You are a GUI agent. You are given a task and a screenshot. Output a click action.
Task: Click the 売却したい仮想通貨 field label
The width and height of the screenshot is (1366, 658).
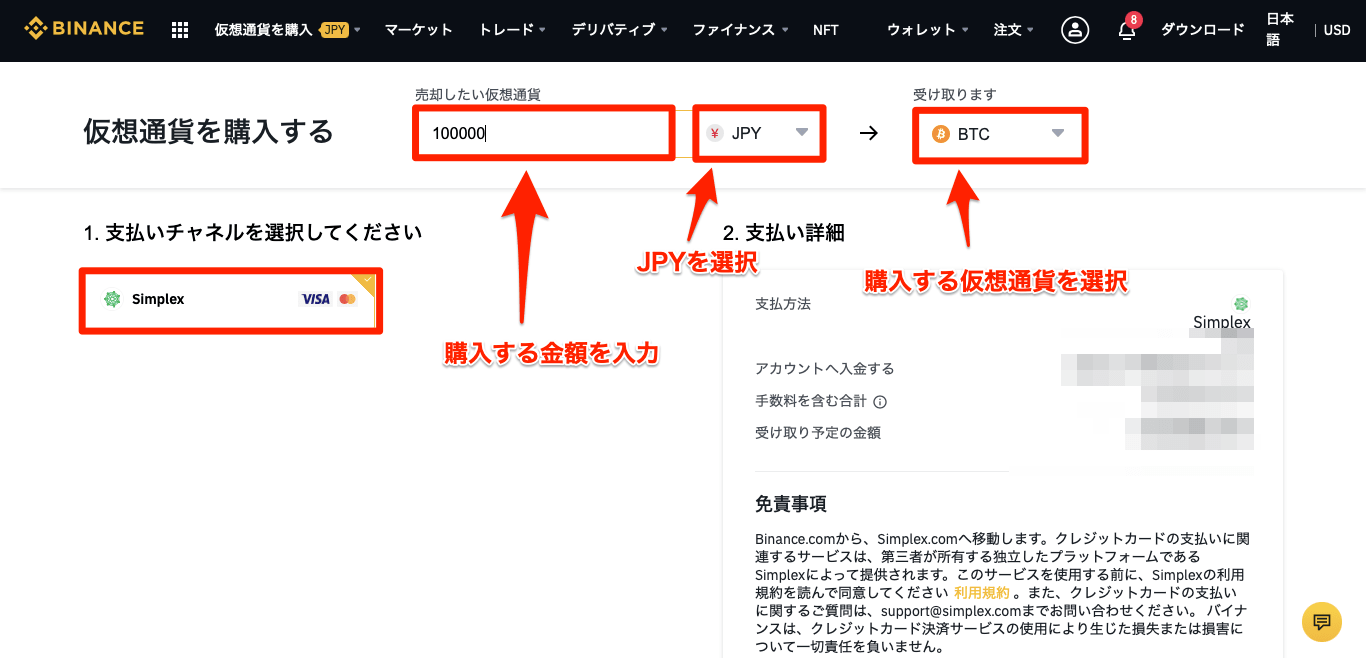[x=478, y=94]
